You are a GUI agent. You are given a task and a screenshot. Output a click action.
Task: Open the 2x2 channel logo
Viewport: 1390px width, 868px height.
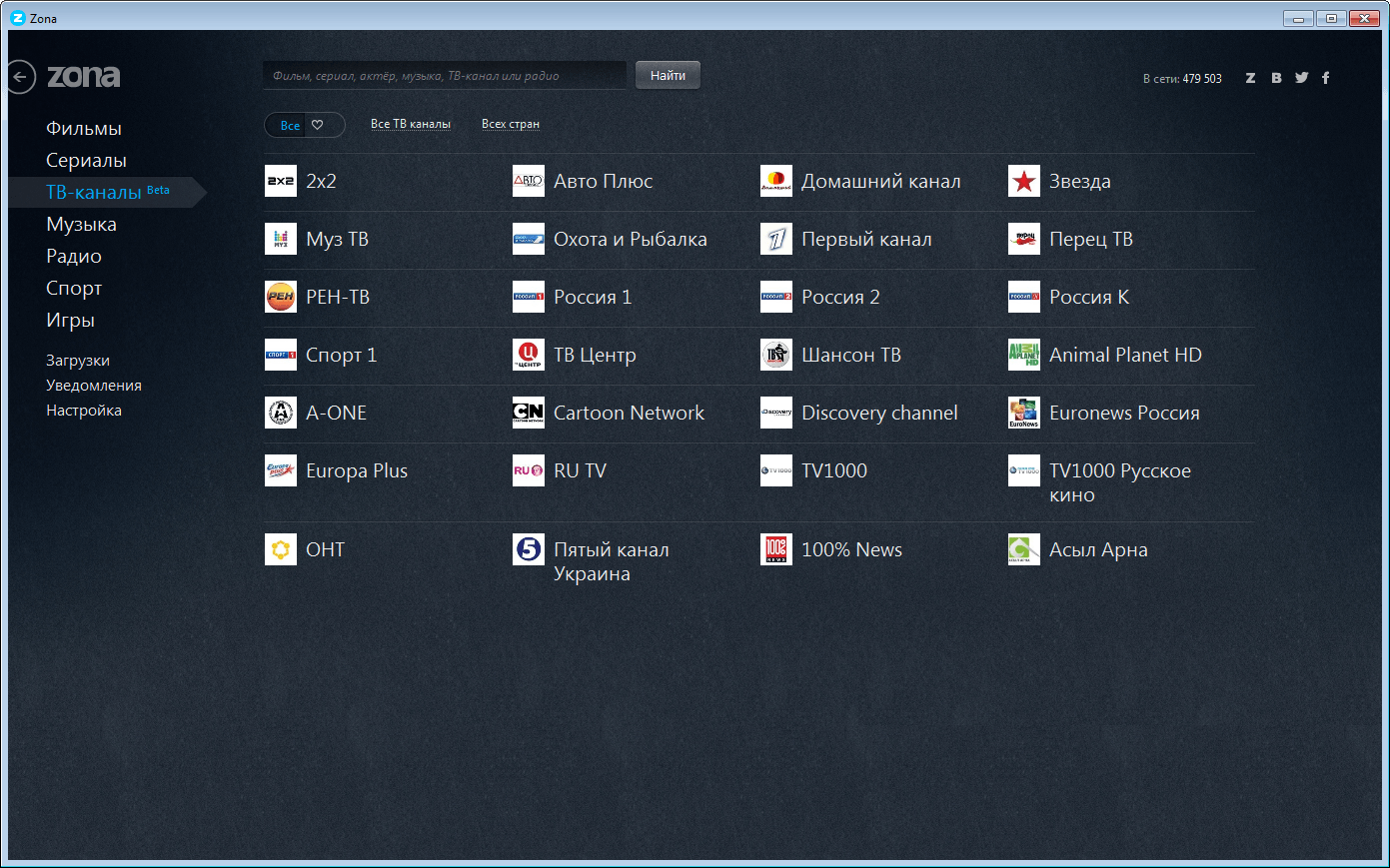[x=281, y=181]
